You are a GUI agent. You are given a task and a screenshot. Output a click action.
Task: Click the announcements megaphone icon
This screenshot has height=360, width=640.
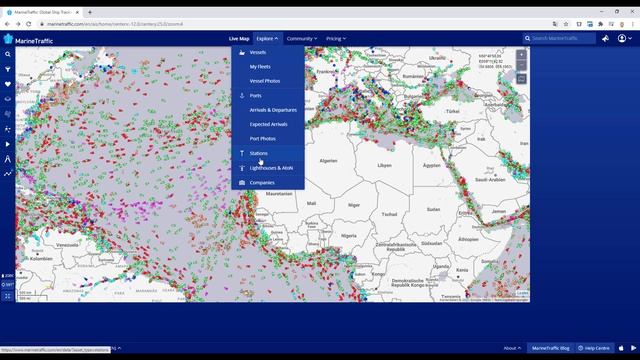pos(605,38)
